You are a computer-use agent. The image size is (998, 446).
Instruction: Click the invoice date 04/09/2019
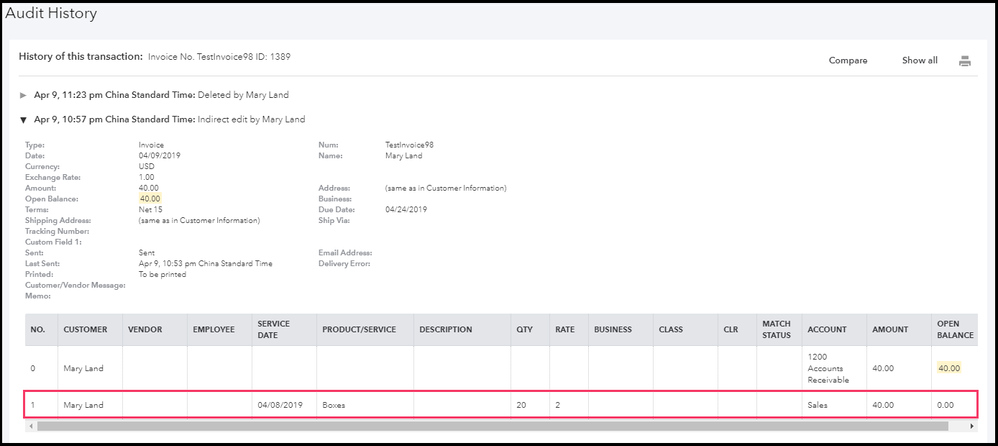tap(160, 156)
